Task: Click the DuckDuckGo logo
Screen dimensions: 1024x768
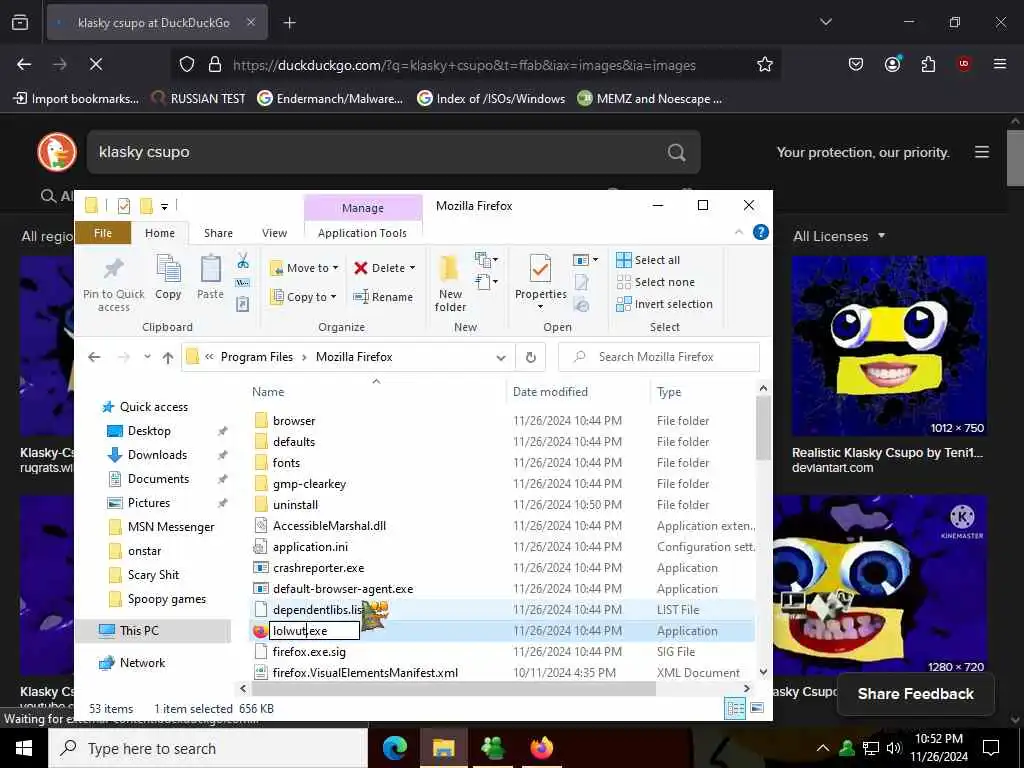Action: pyautogui.click(x=57, y=152)
